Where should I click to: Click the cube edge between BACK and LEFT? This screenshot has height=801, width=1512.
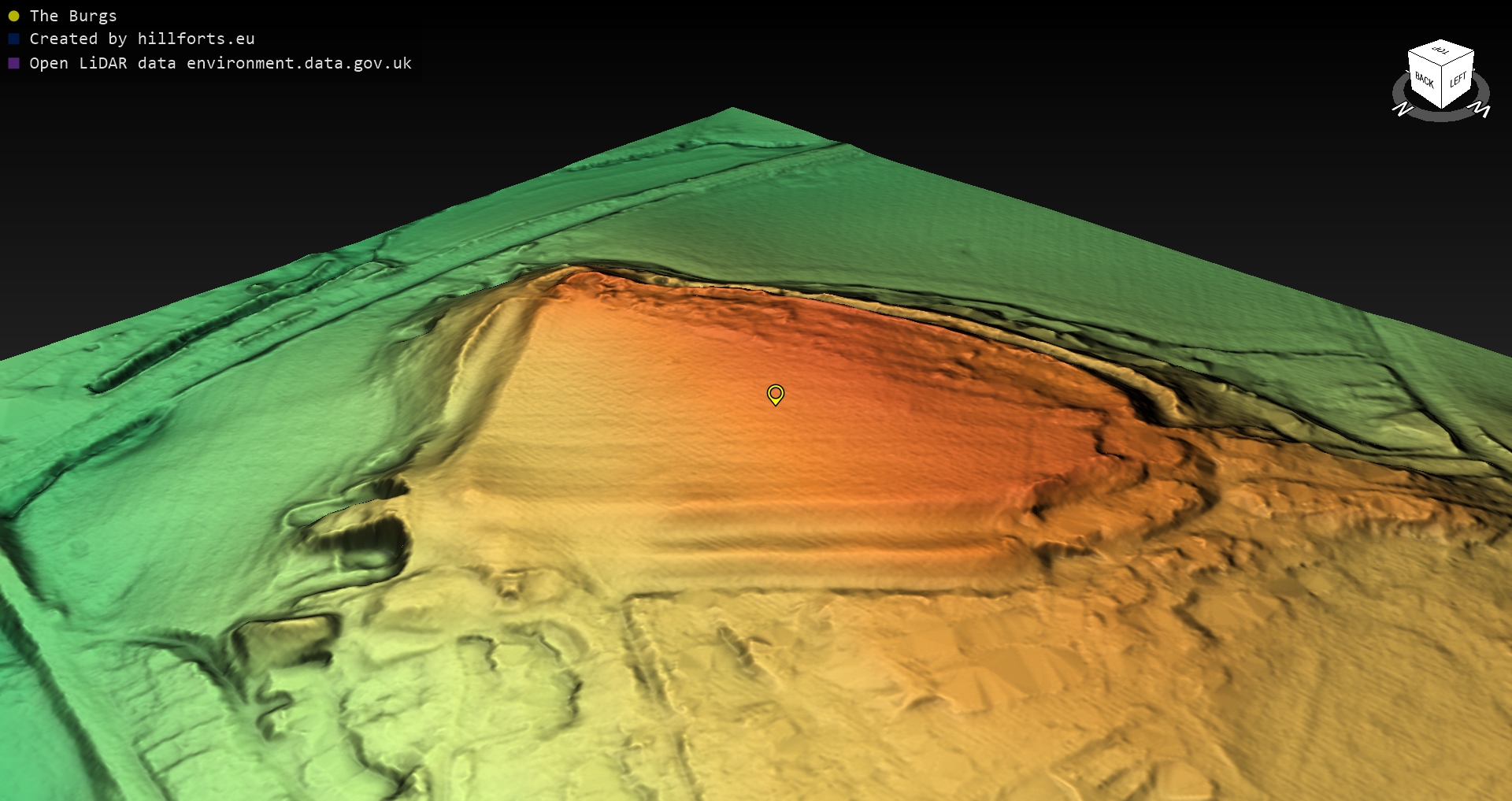(x=1442, y=87)
